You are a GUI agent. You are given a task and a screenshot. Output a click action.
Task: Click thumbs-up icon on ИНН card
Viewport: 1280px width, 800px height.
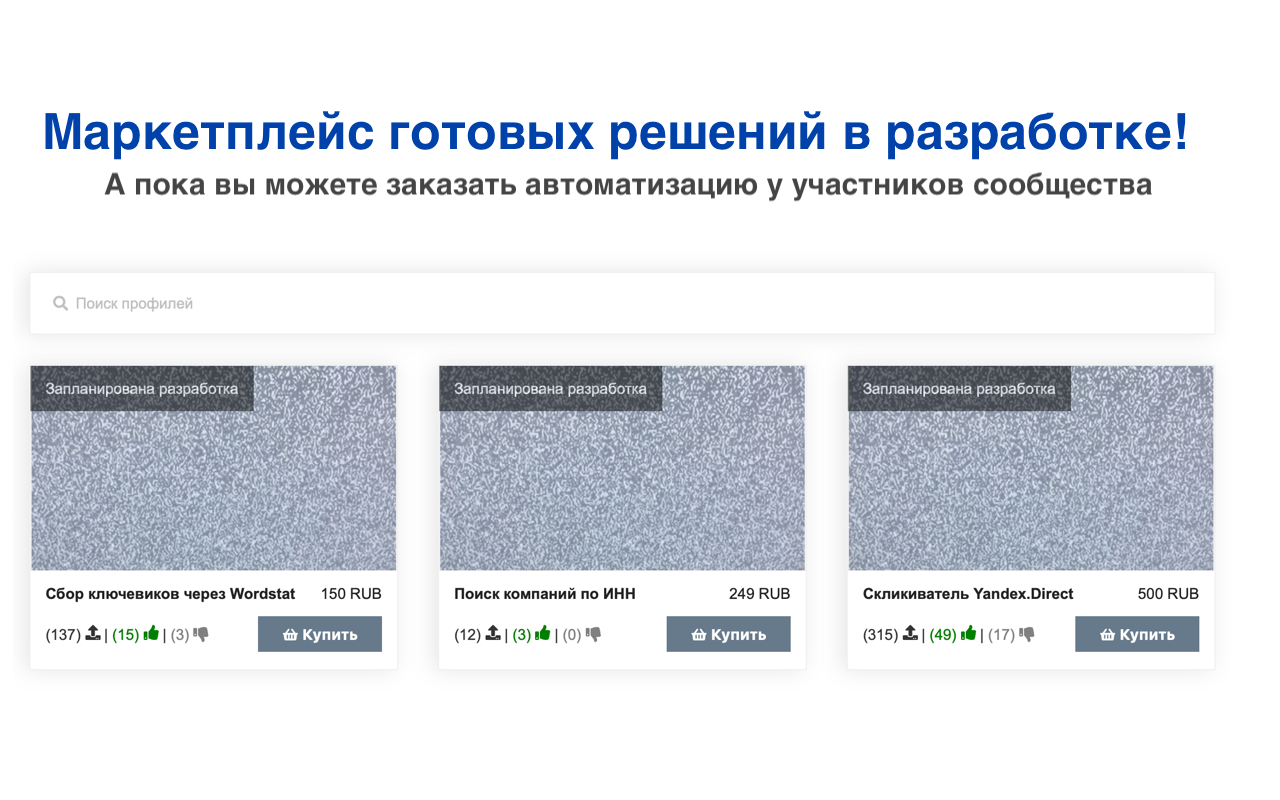coord(543,633)
